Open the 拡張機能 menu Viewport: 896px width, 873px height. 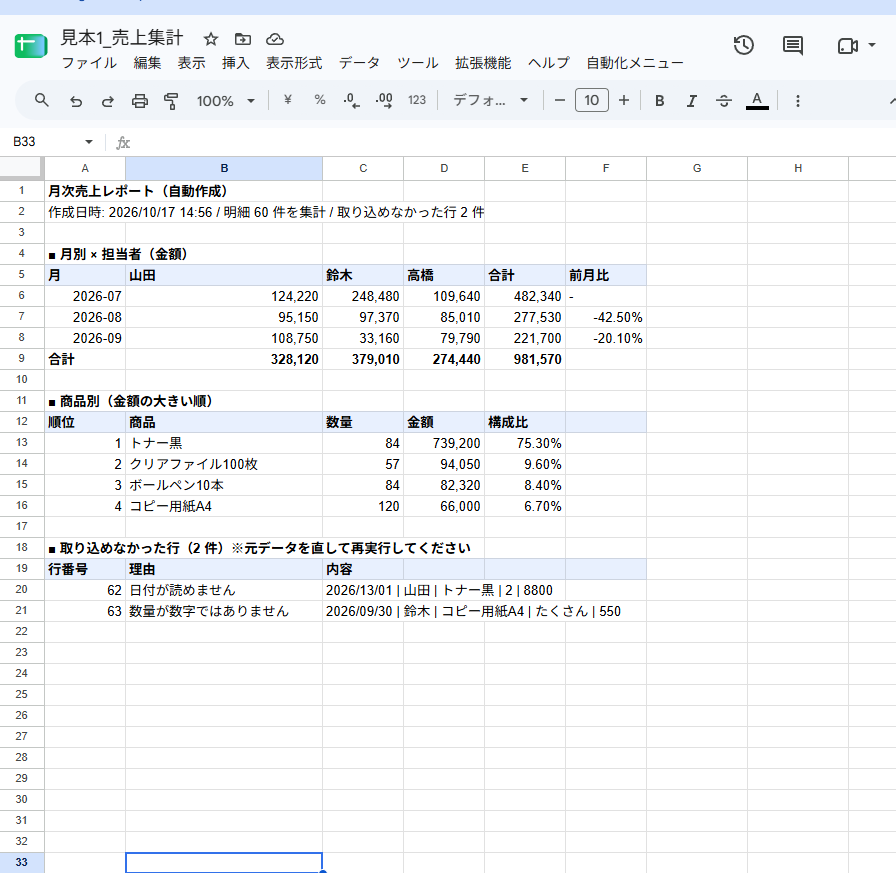[483, 63]
